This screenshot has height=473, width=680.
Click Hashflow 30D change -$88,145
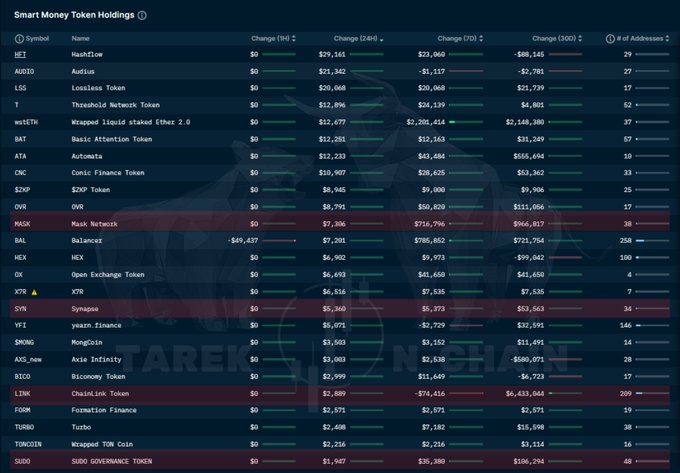click(529, 55)
